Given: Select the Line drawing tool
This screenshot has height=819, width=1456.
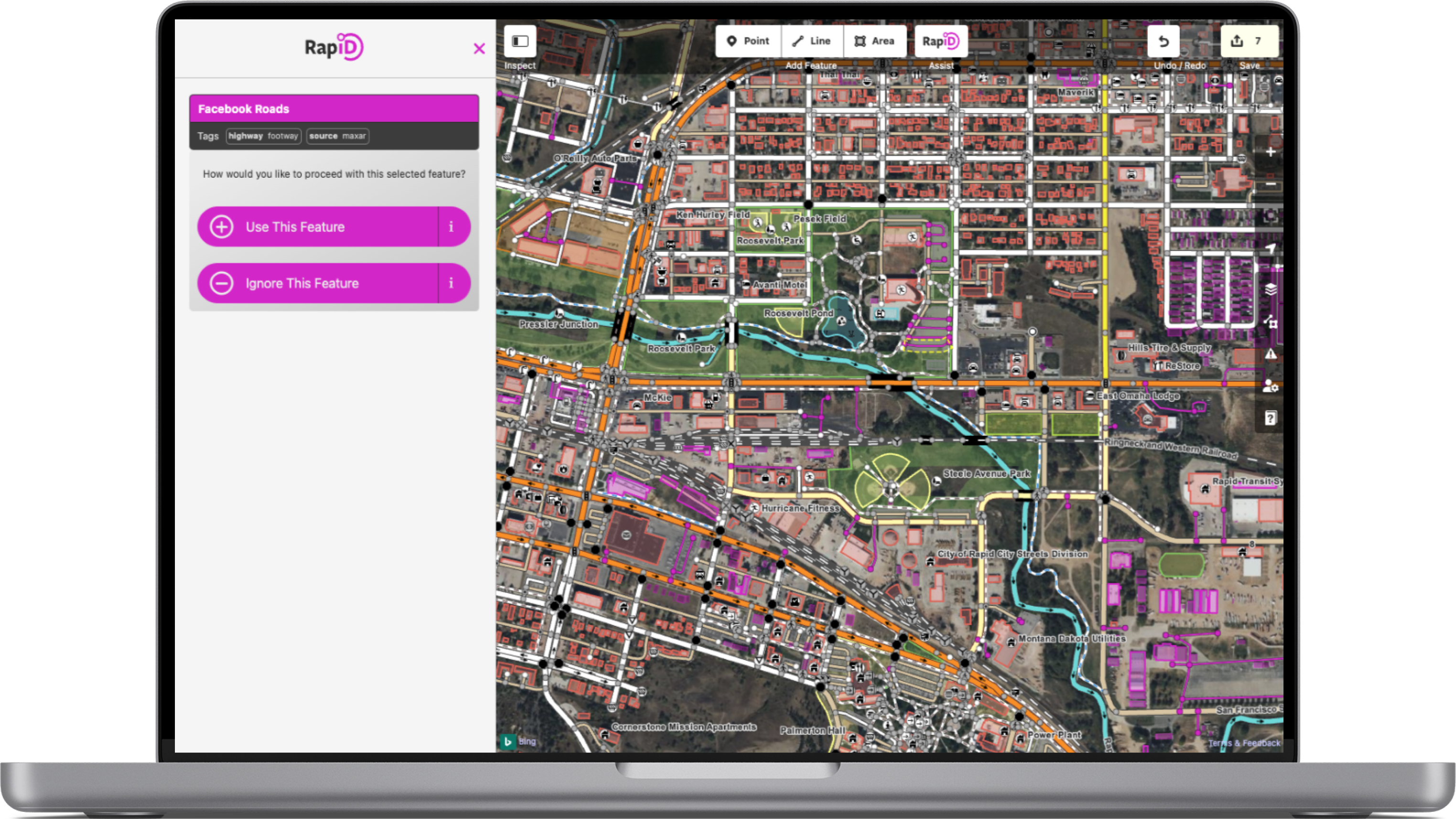Looking at the screenshot, I should tap(812, 41).
